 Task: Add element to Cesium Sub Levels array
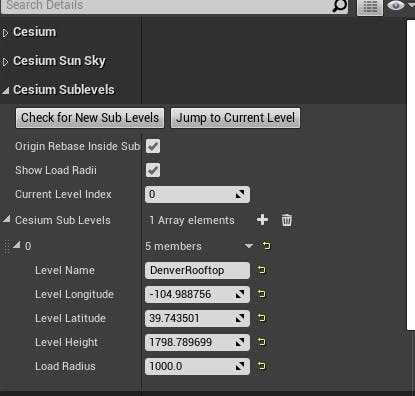[262, 220]
